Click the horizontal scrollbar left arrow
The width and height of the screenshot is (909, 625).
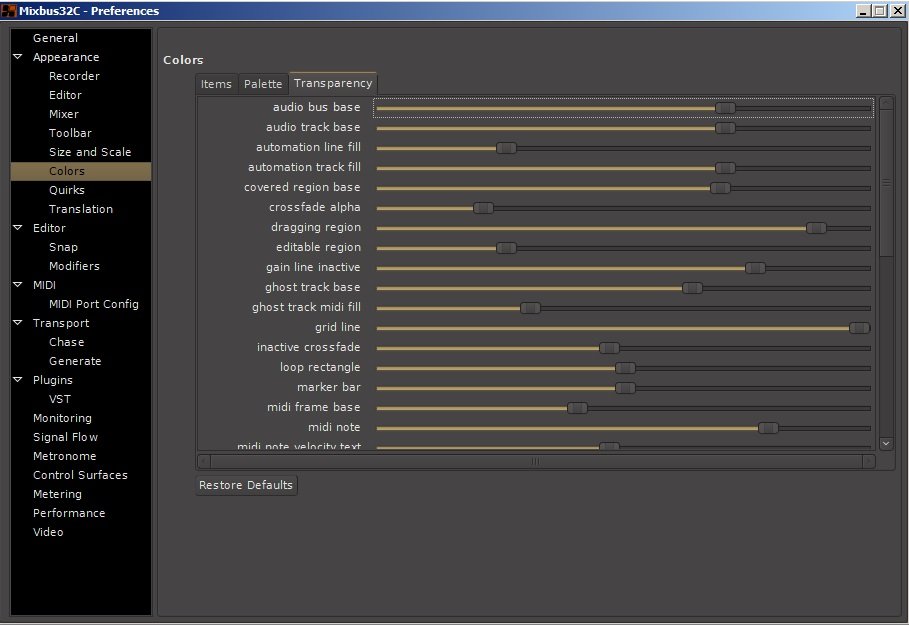(x=203, y=462)
